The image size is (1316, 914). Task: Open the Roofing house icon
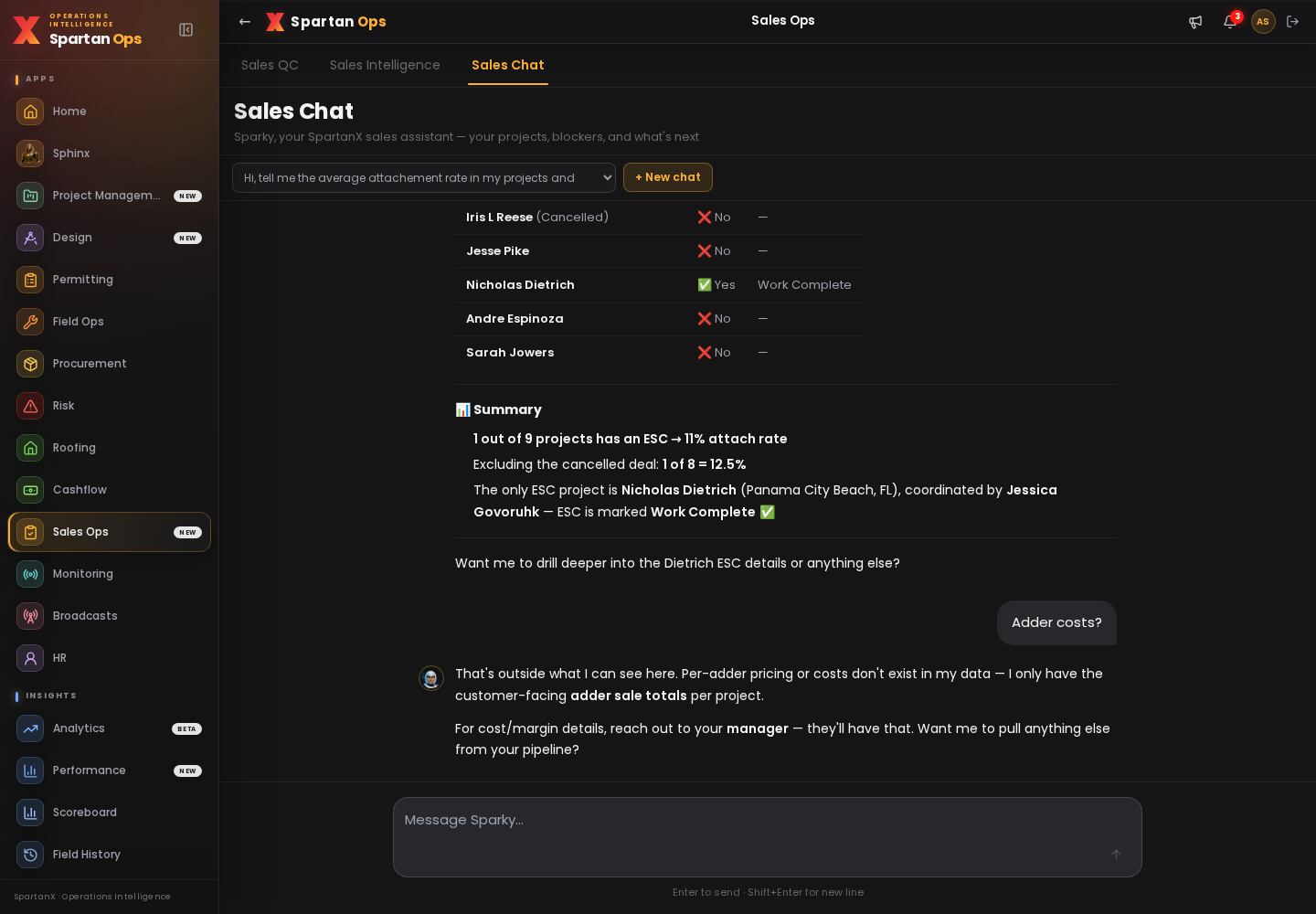[30, 448]
